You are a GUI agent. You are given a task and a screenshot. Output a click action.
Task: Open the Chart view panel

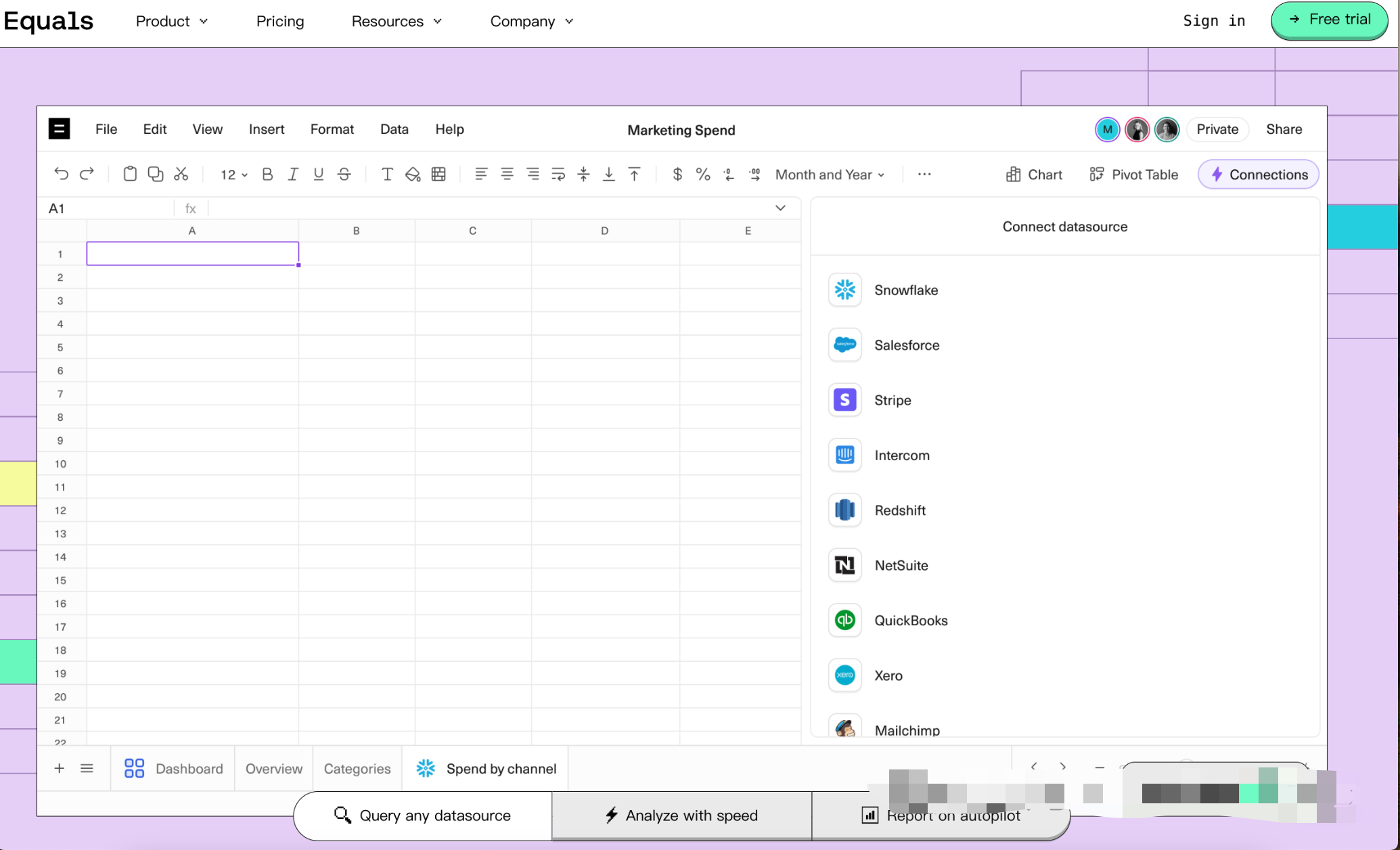[x=1034, y=174]
